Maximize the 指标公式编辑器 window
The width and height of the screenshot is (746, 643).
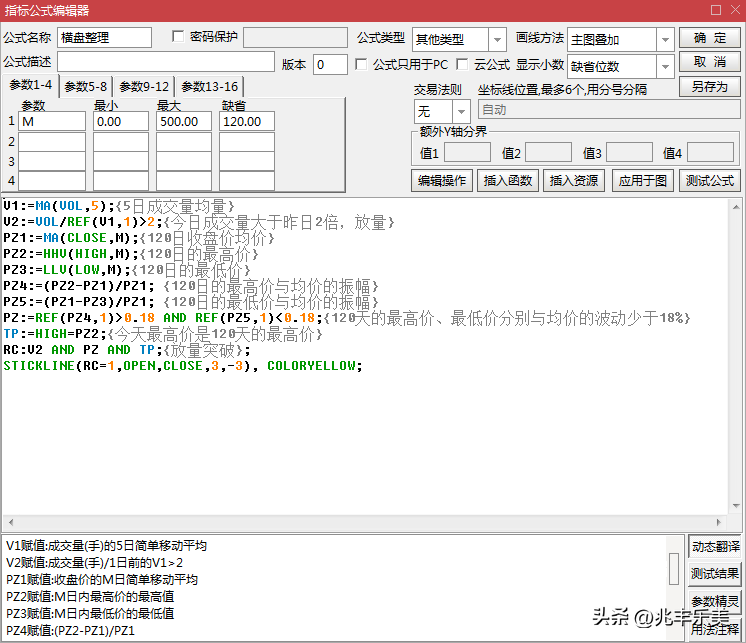pos(716,10)
